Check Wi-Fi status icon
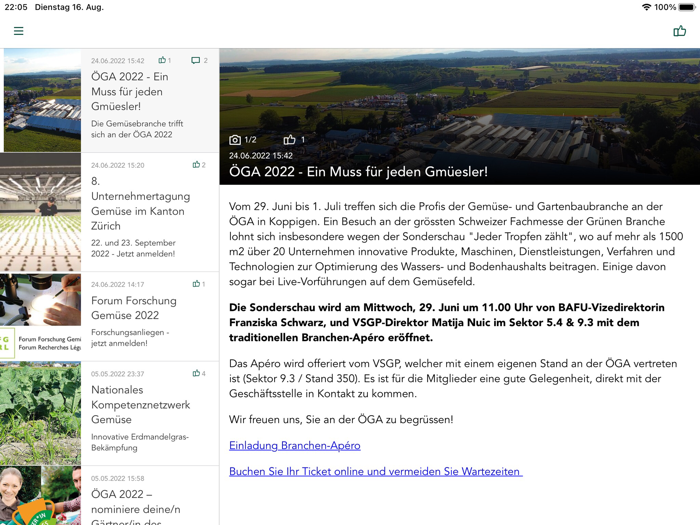Viewport: 700px width, 525px height. tap(646, 7)
